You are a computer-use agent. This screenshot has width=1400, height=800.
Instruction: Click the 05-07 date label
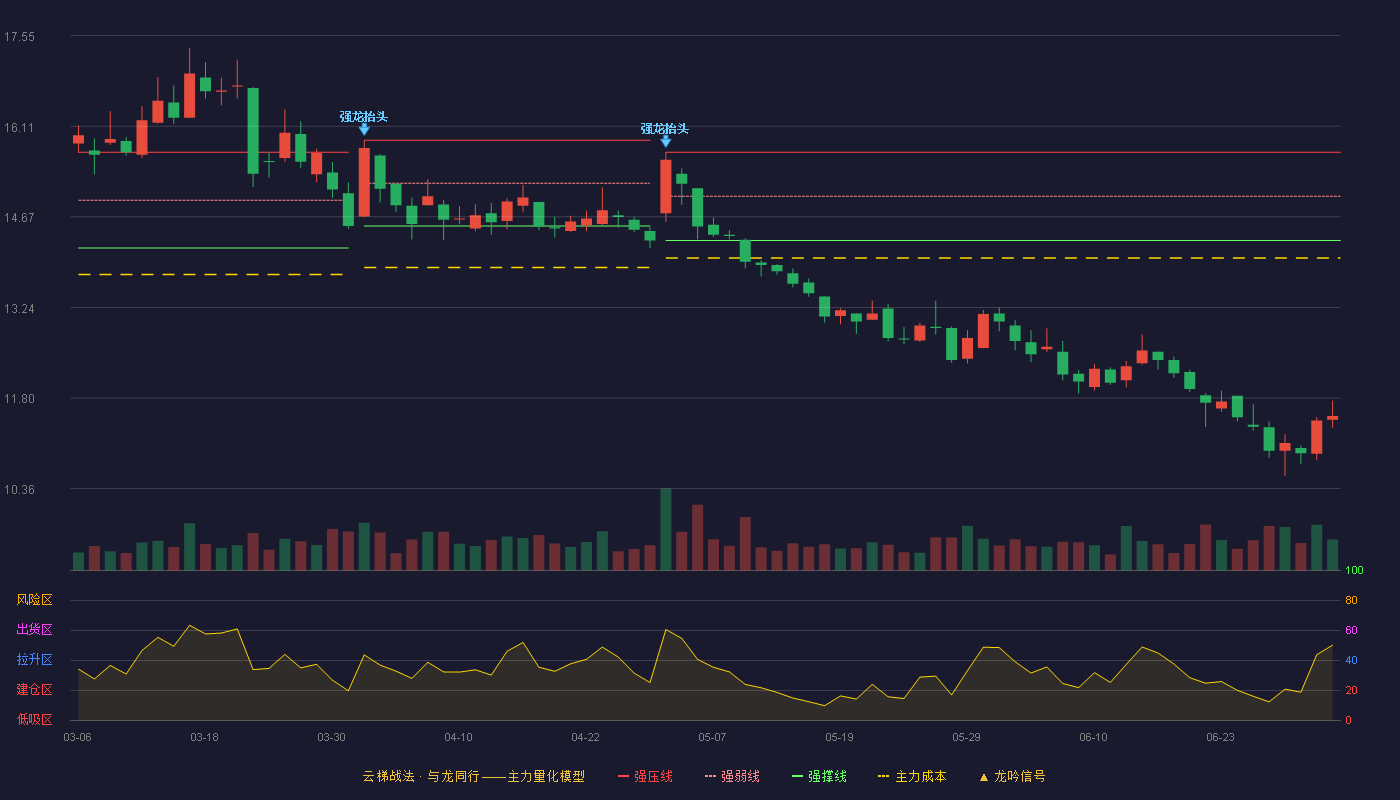click(x=712, y=737)
